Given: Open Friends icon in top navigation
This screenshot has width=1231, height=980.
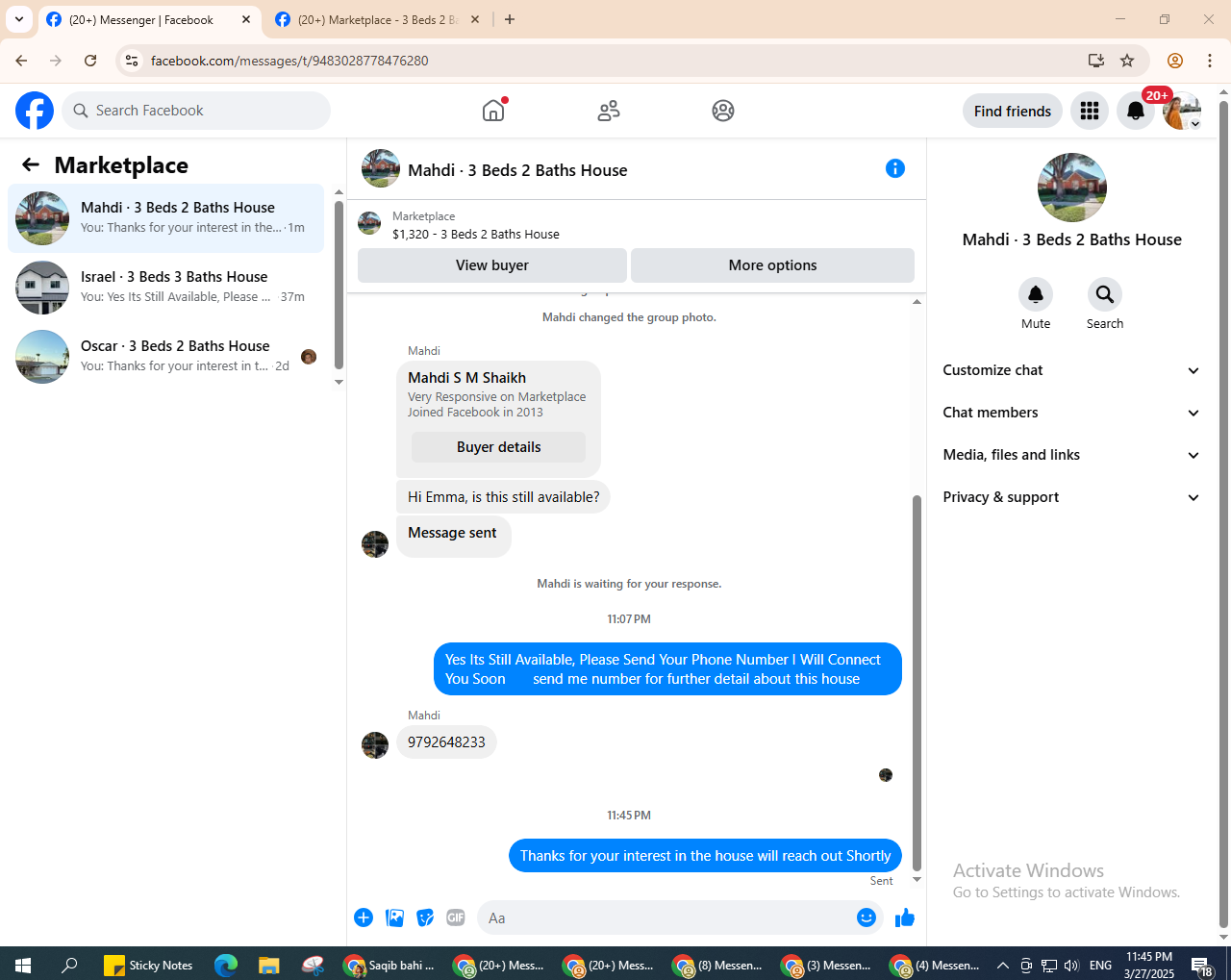Looking at the screenshot, I should pyautogui.click(x=609, y=111).
